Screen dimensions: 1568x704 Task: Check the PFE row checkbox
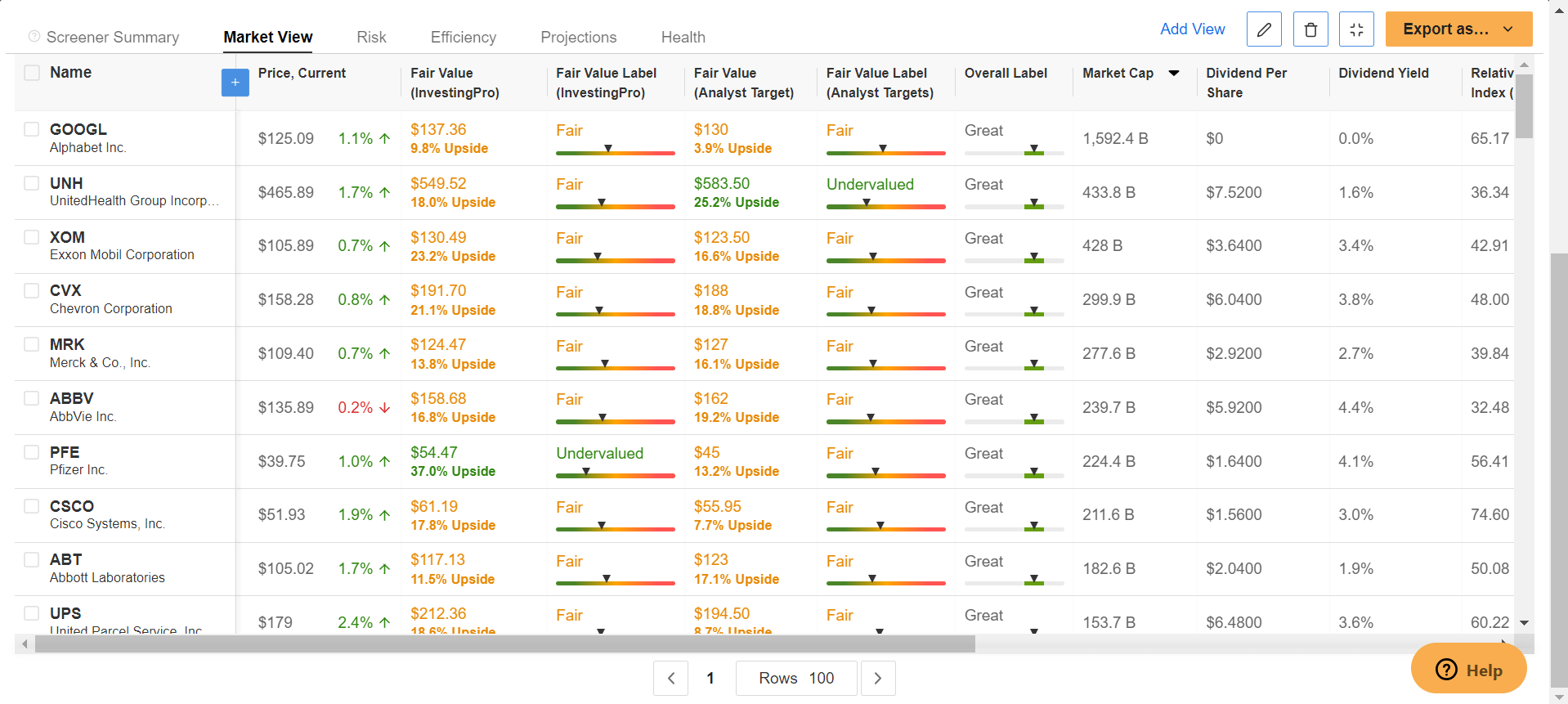point(32,452)
